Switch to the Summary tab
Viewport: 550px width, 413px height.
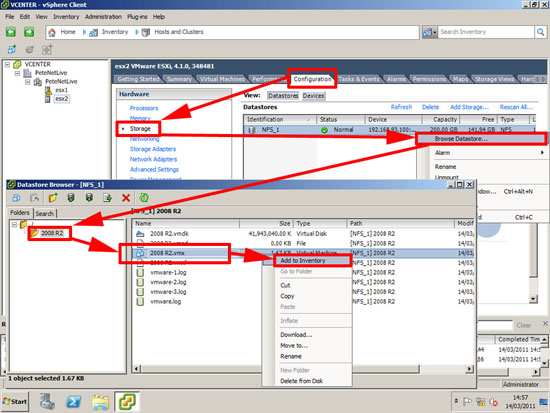click(x=179, y=79)
